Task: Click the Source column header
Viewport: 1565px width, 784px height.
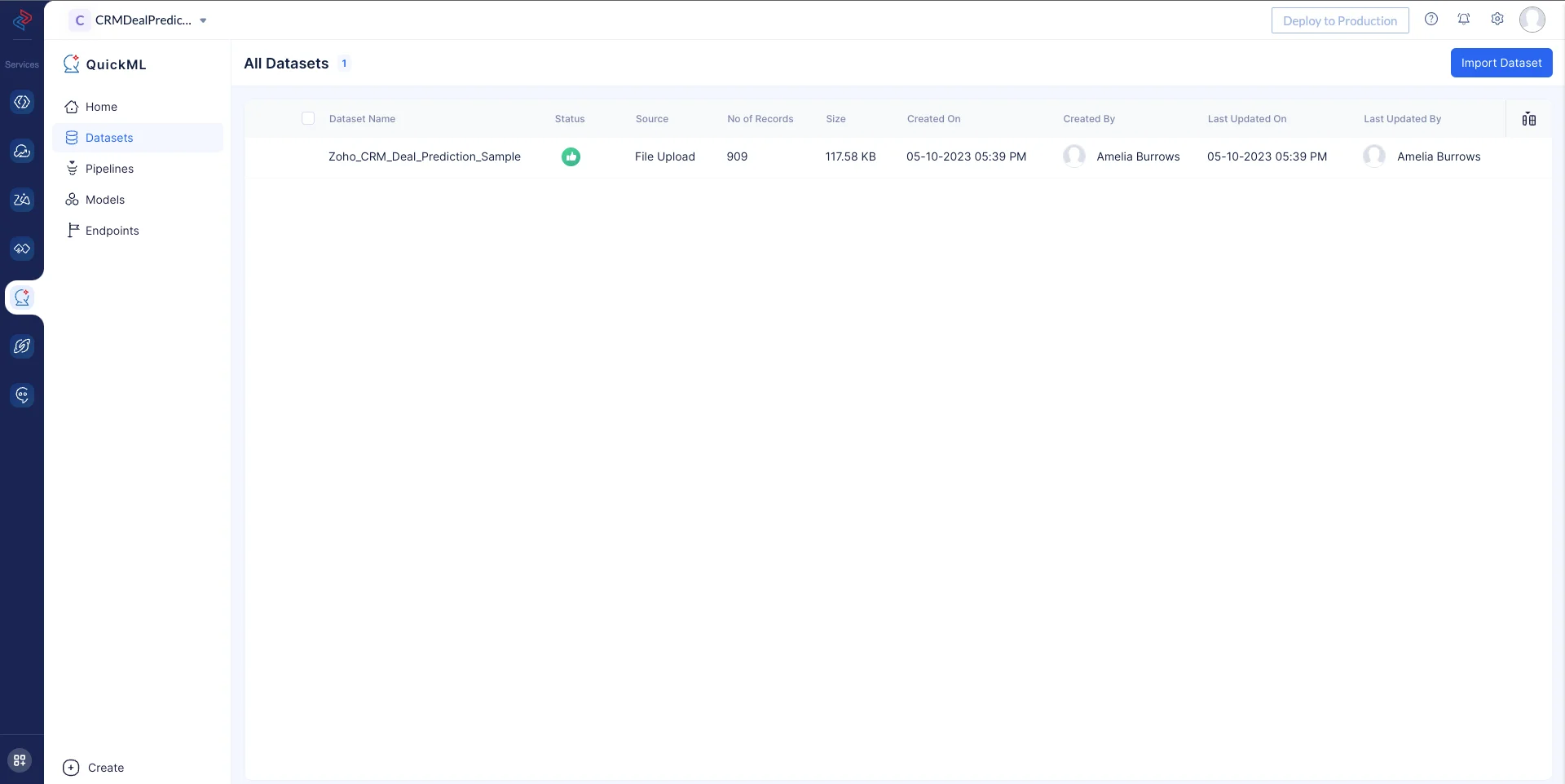Action: 652,119
